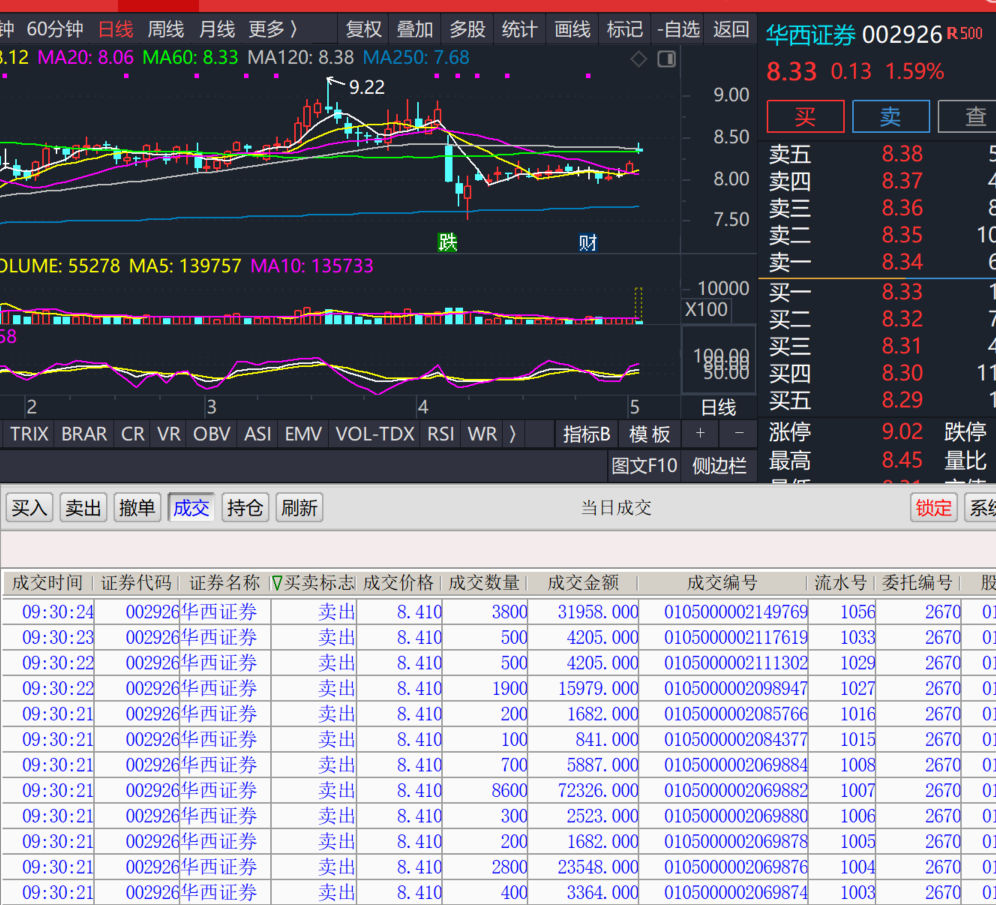Click the diamond icon above the chart

638,59
